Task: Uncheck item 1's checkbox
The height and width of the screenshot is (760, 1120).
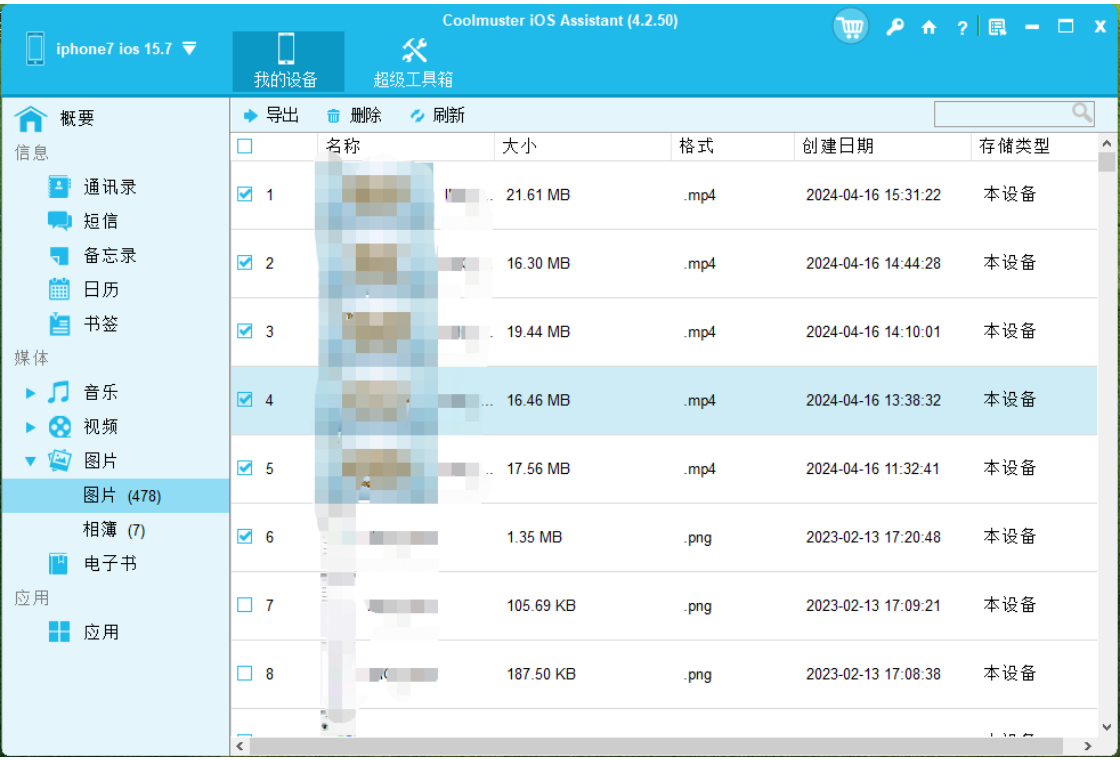Action: pos(244,193)
